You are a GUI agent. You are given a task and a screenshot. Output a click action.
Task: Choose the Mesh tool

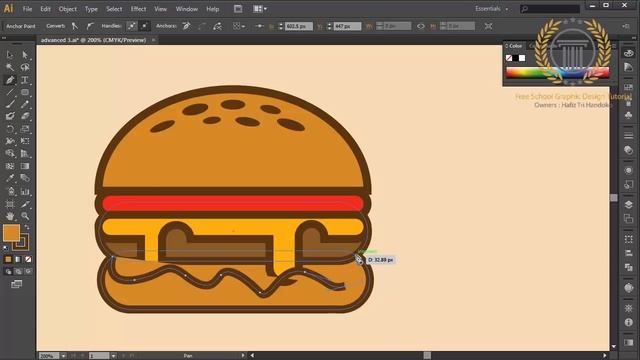pyautogui.click(x=10, y=166)
